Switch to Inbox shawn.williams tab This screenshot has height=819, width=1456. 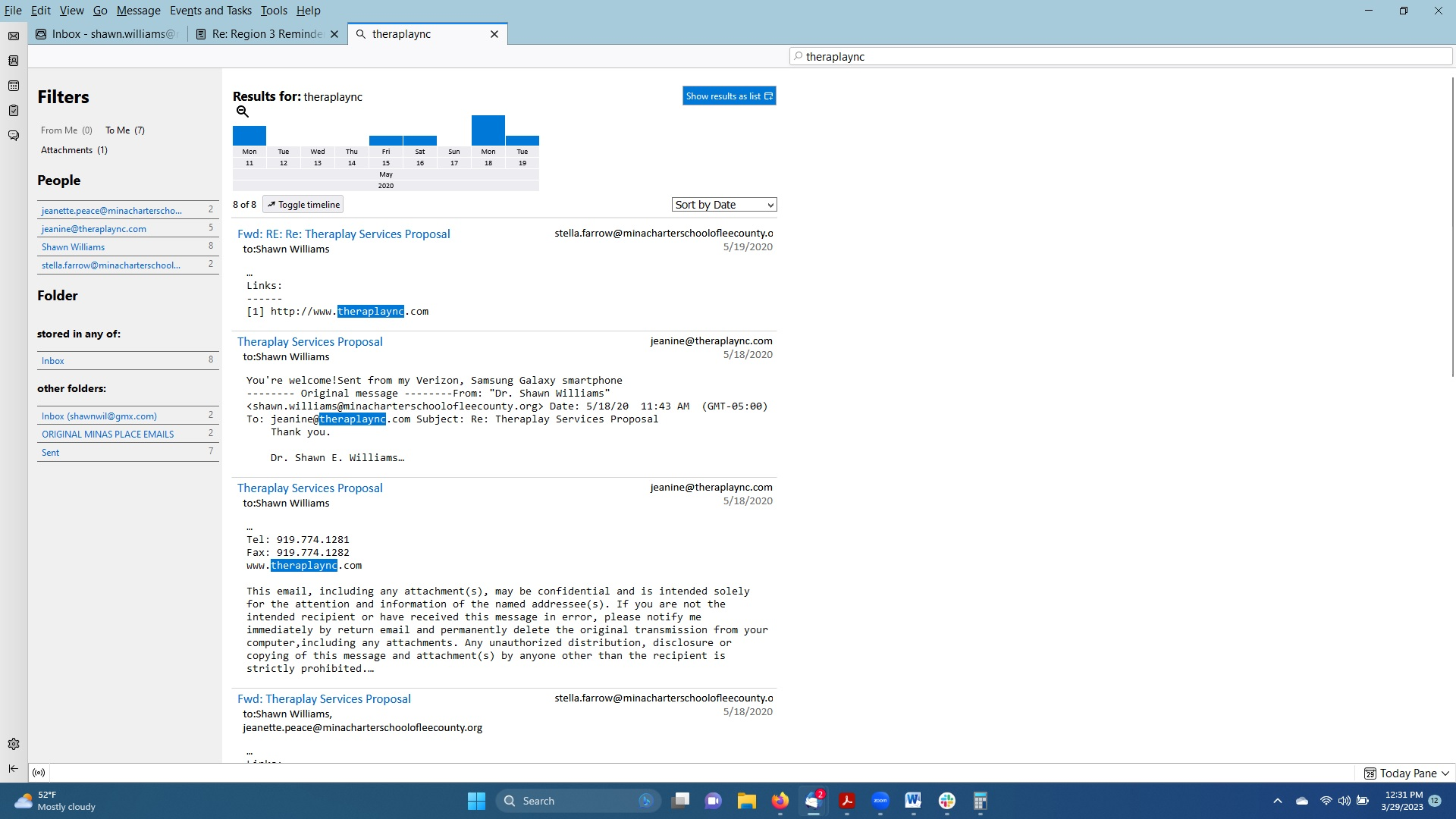click(108, 34)
